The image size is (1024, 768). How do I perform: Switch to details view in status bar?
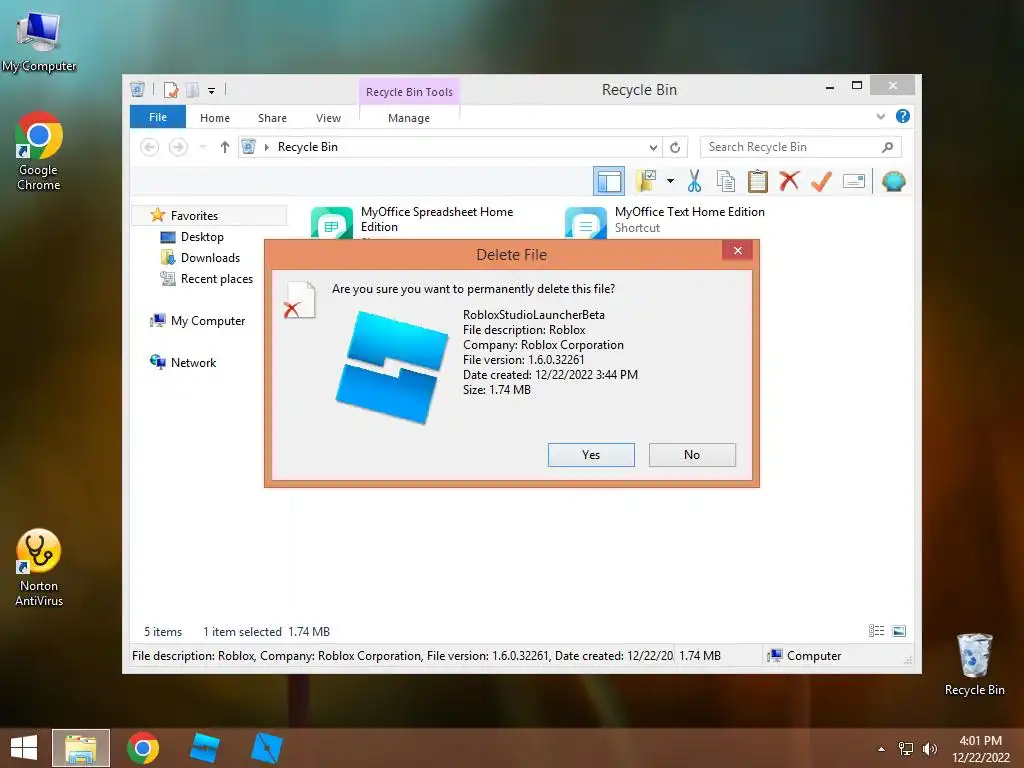click(876, 631)
